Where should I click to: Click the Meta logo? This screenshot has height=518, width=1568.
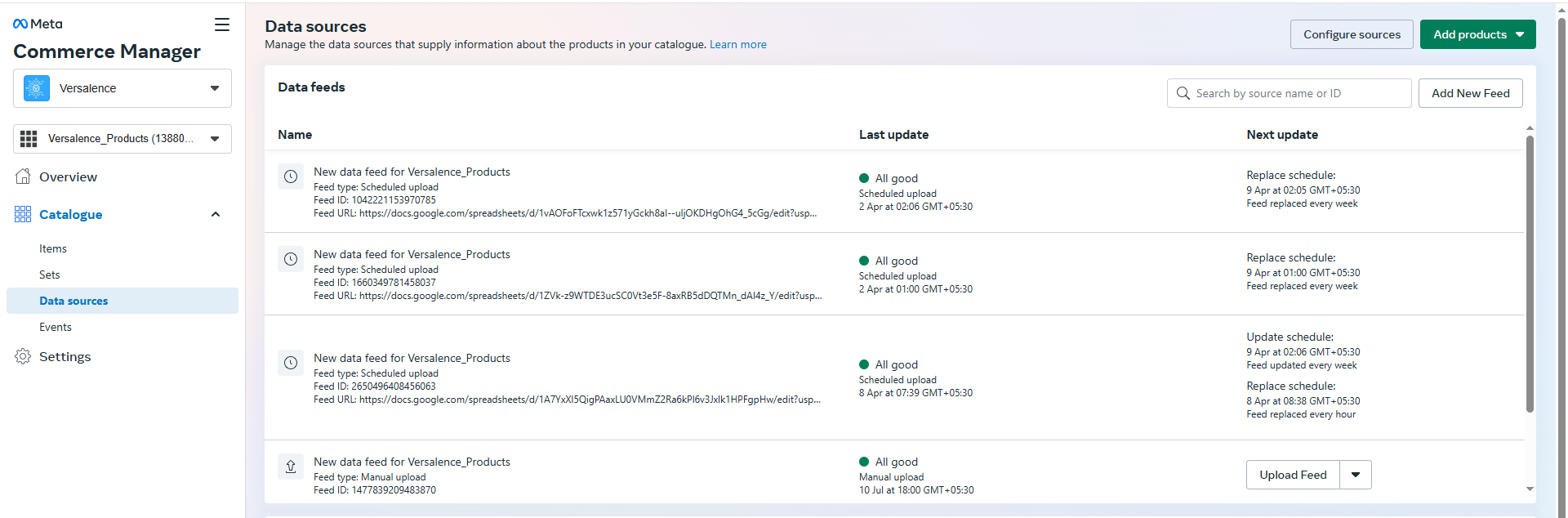pyautogui.click(x=38, y=24)
